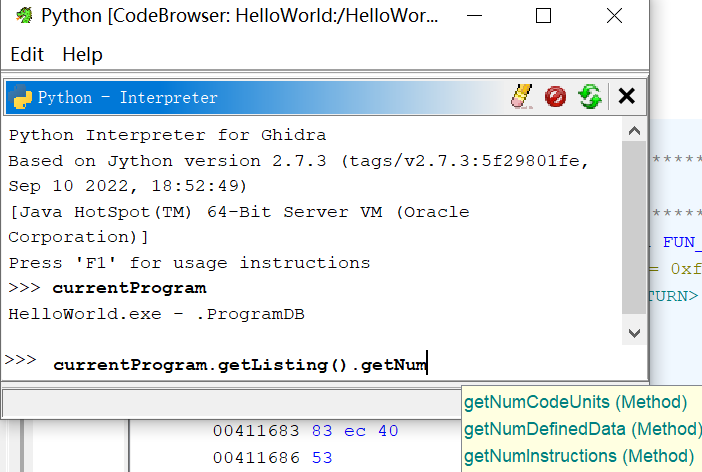The height and width of the screenshot is (472, 702).
Task: Open the Edit menu
Action: [x=27, y=55]
